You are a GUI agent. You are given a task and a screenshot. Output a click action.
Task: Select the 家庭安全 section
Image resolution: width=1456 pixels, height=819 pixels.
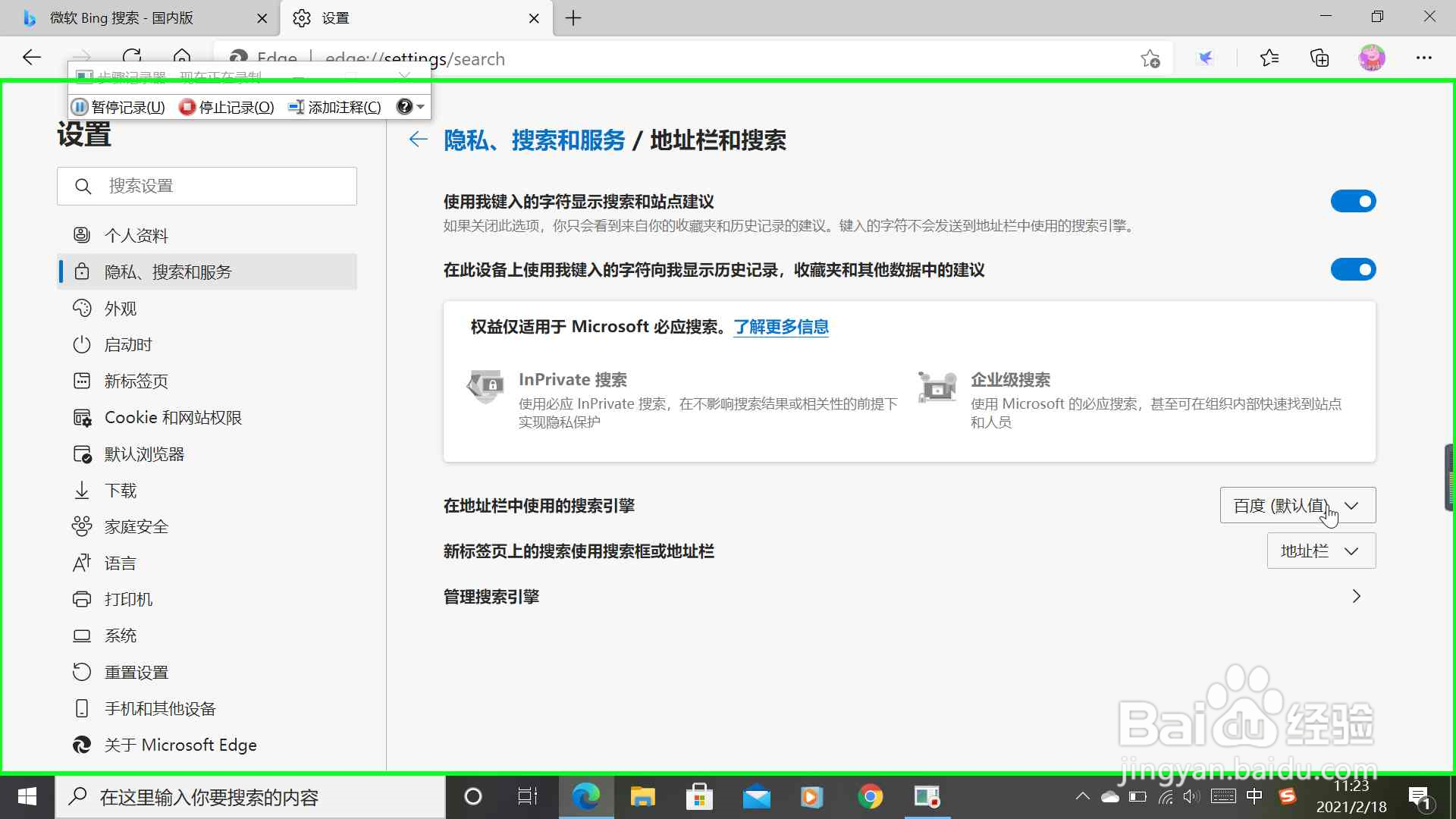(x=136, y=526)
